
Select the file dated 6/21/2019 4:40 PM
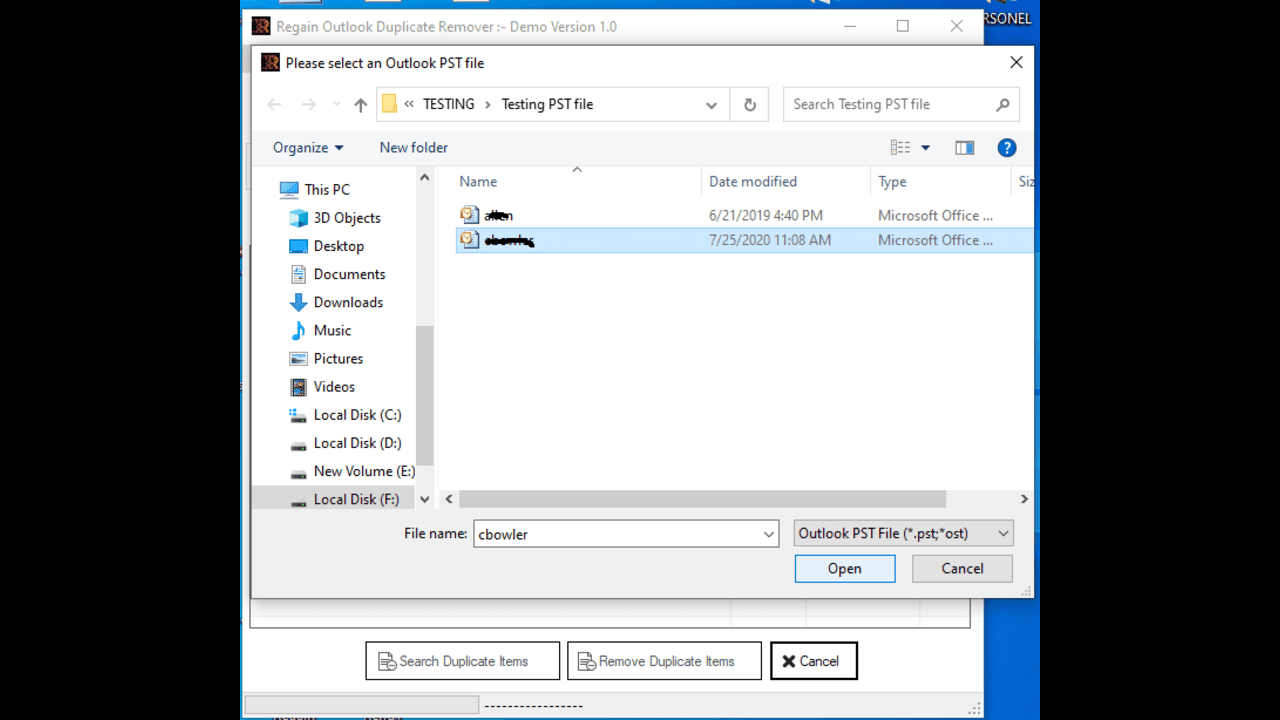pos(744,215)
